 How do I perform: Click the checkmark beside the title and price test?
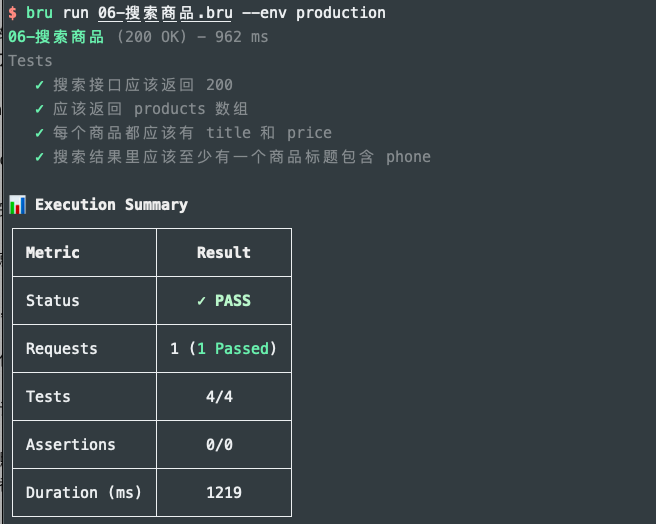coord(39,133)
